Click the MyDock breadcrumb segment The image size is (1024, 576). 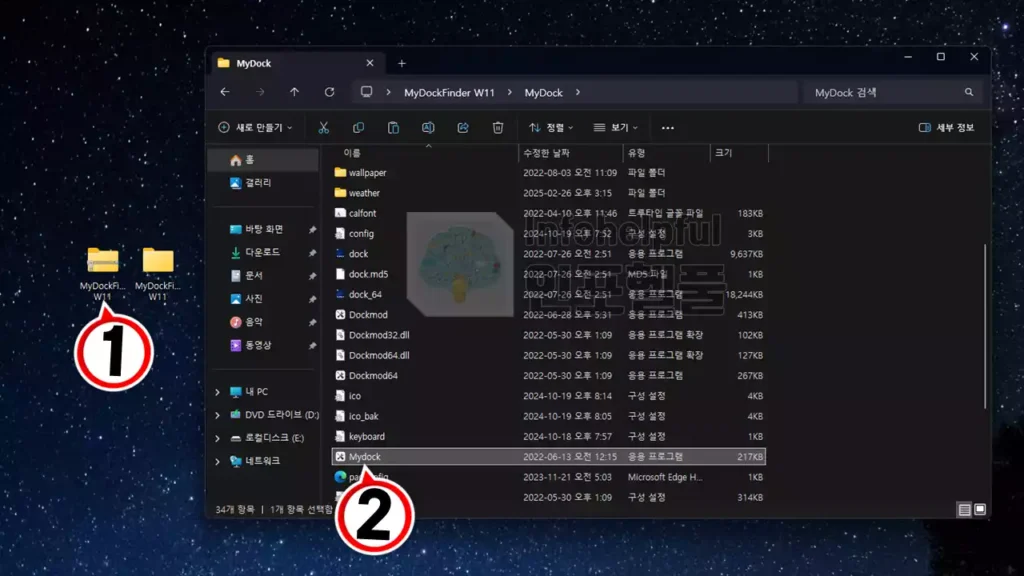click(x=543, y=93)
